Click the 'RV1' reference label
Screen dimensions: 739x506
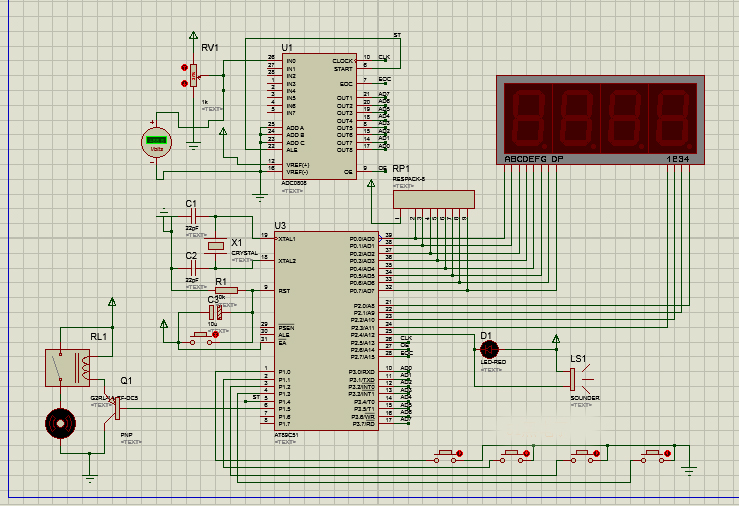(x=210, y=48)
